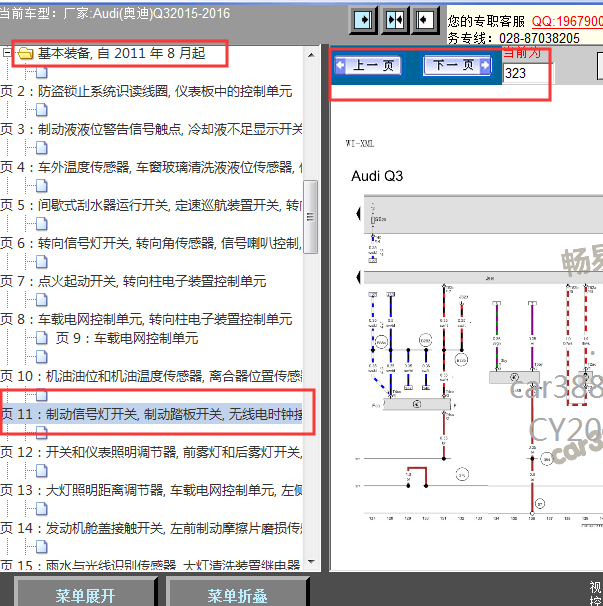Select 页 5 : 间歇式刮水器运行开关 entry
Image resolution: width=603 pixels, height=606 pixels.
coord(151,205)
